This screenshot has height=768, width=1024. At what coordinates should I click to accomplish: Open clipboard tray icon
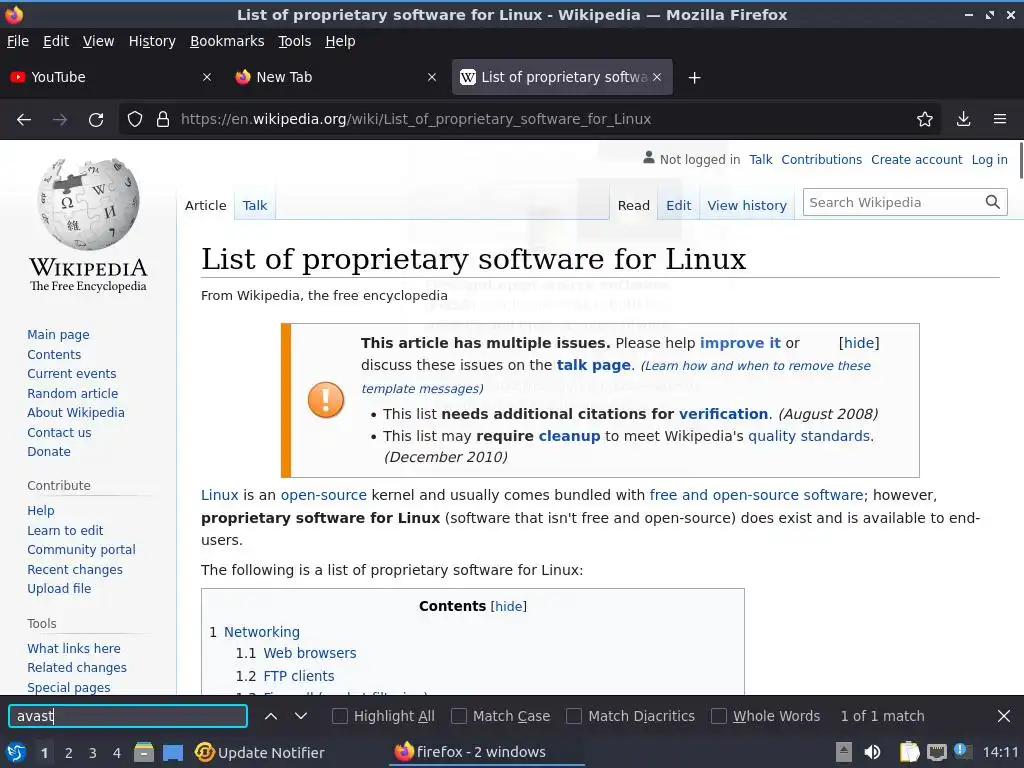909,753
